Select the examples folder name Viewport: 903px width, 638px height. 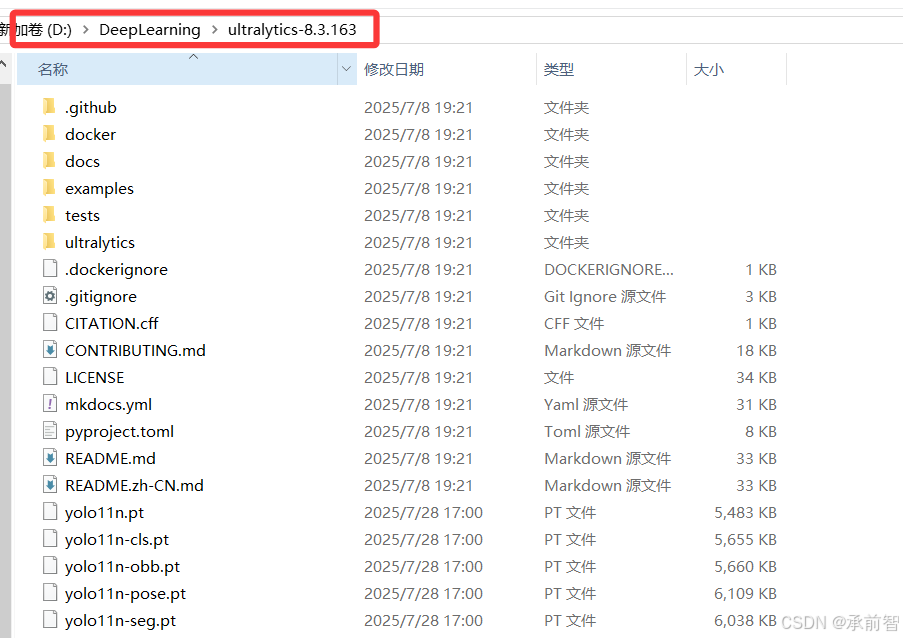tap(99, 189)
